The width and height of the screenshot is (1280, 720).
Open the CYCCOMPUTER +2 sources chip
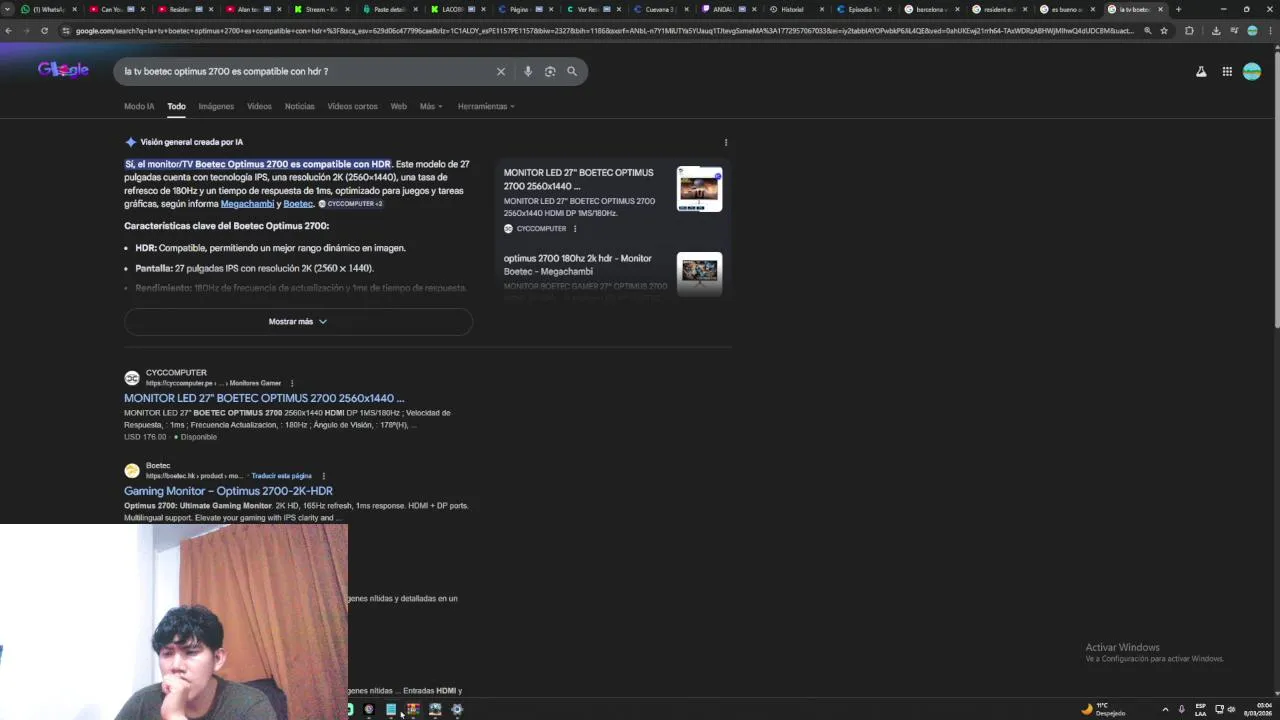pyautogui.click(x=351, y=204)
